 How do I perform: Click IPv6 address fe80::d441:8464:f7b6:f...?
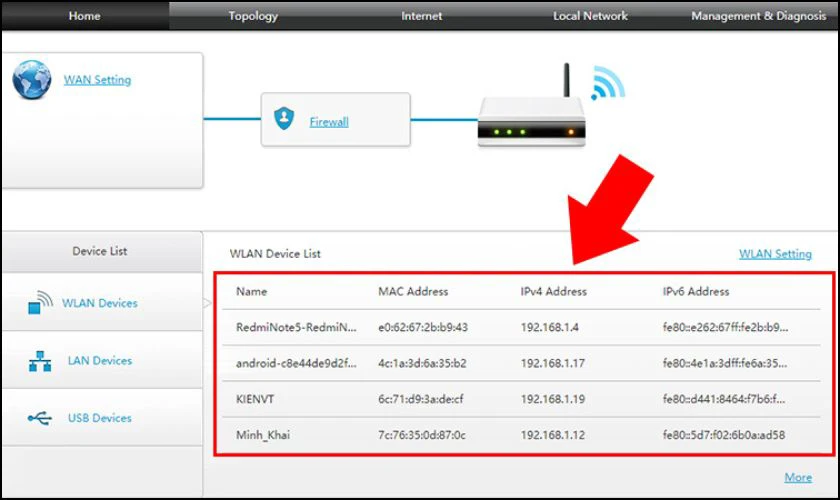point(724,399)
